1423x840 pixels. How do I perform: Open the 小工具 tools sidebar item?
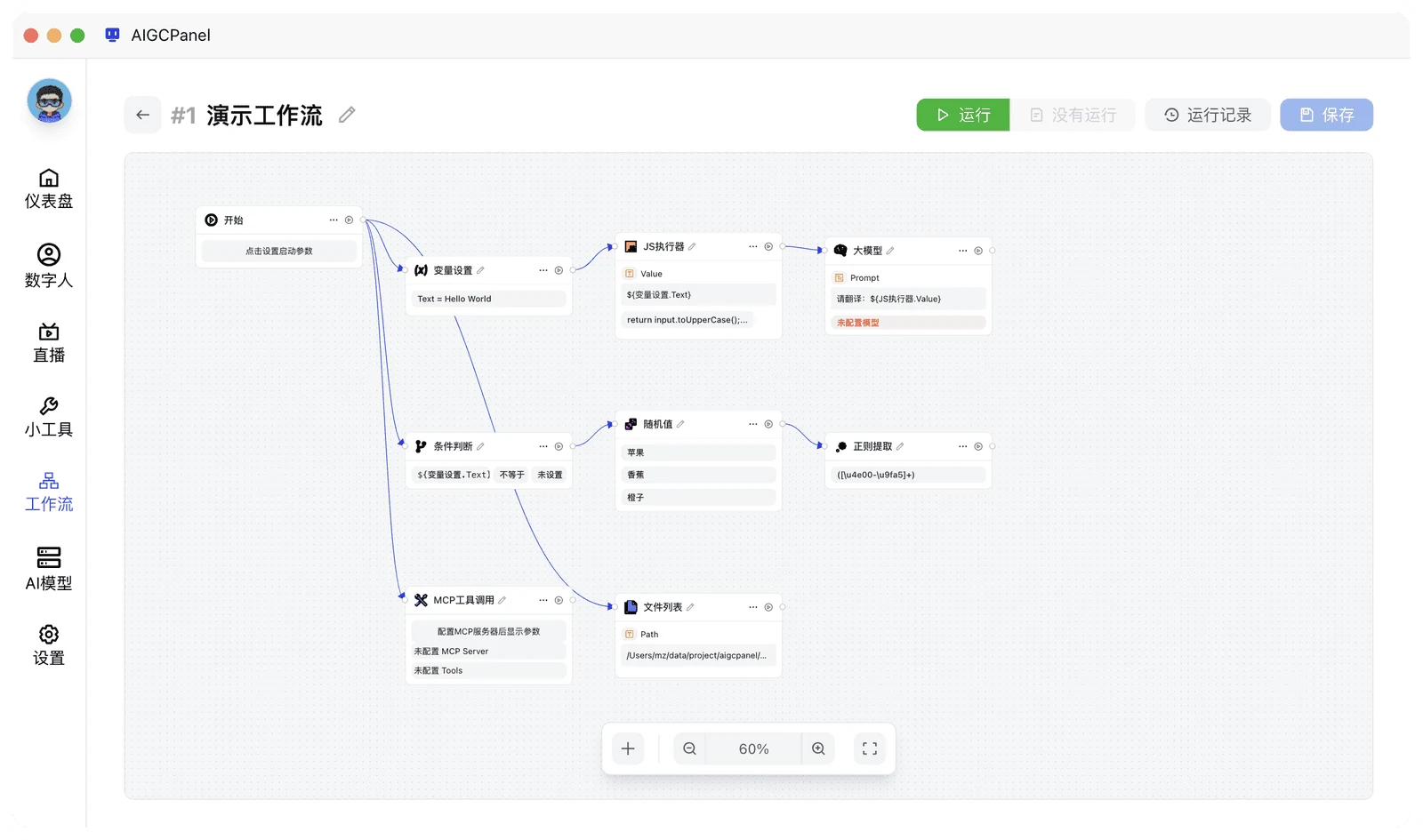click(x=49, y=418)
